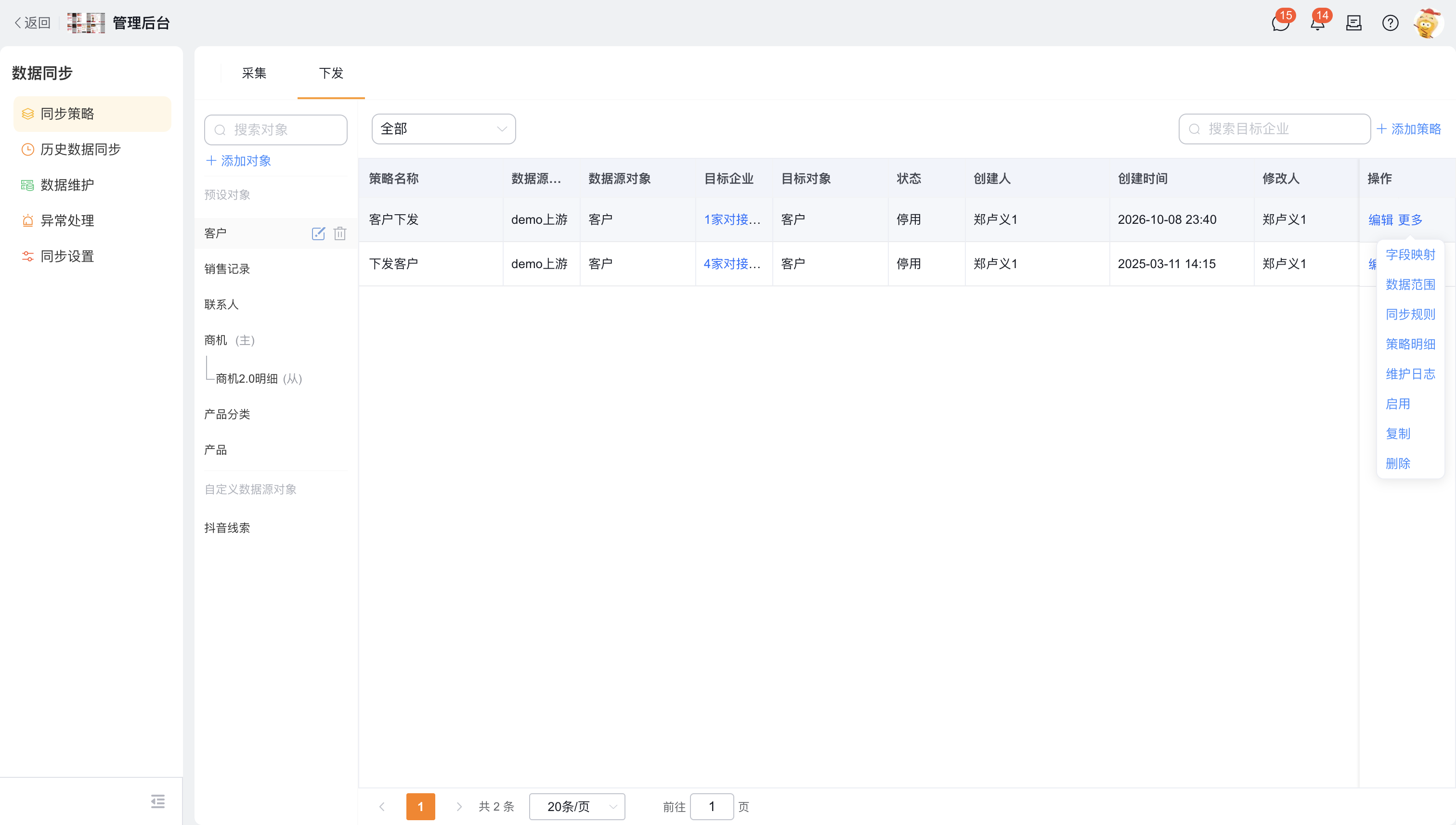The height and width of the screenshot is (825, 1456).
Task: Open the 全部 filter dropdown
Action: click(x=444, y=129)
